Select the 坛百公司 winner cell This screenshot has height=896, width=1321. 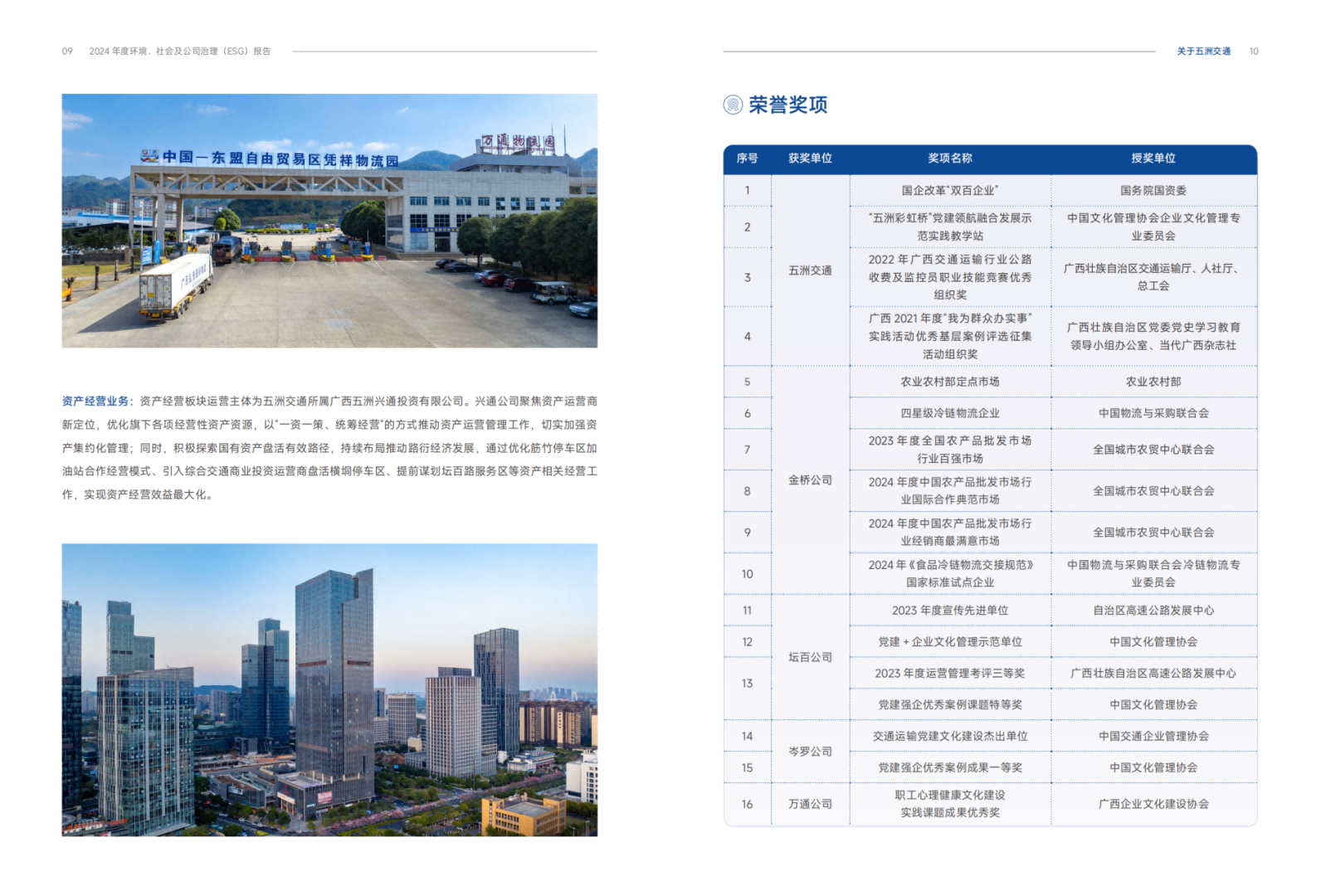[x=810, y=657]
